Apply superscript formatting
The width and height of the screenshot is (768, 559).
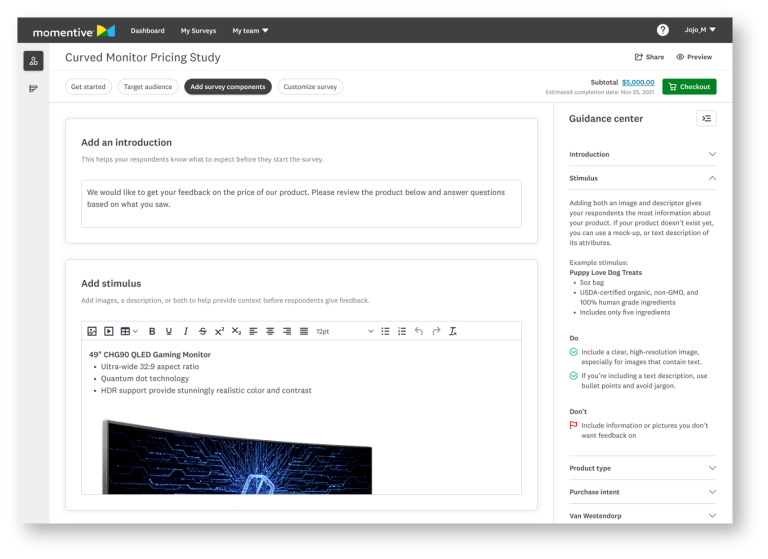(x=219, y=332)
